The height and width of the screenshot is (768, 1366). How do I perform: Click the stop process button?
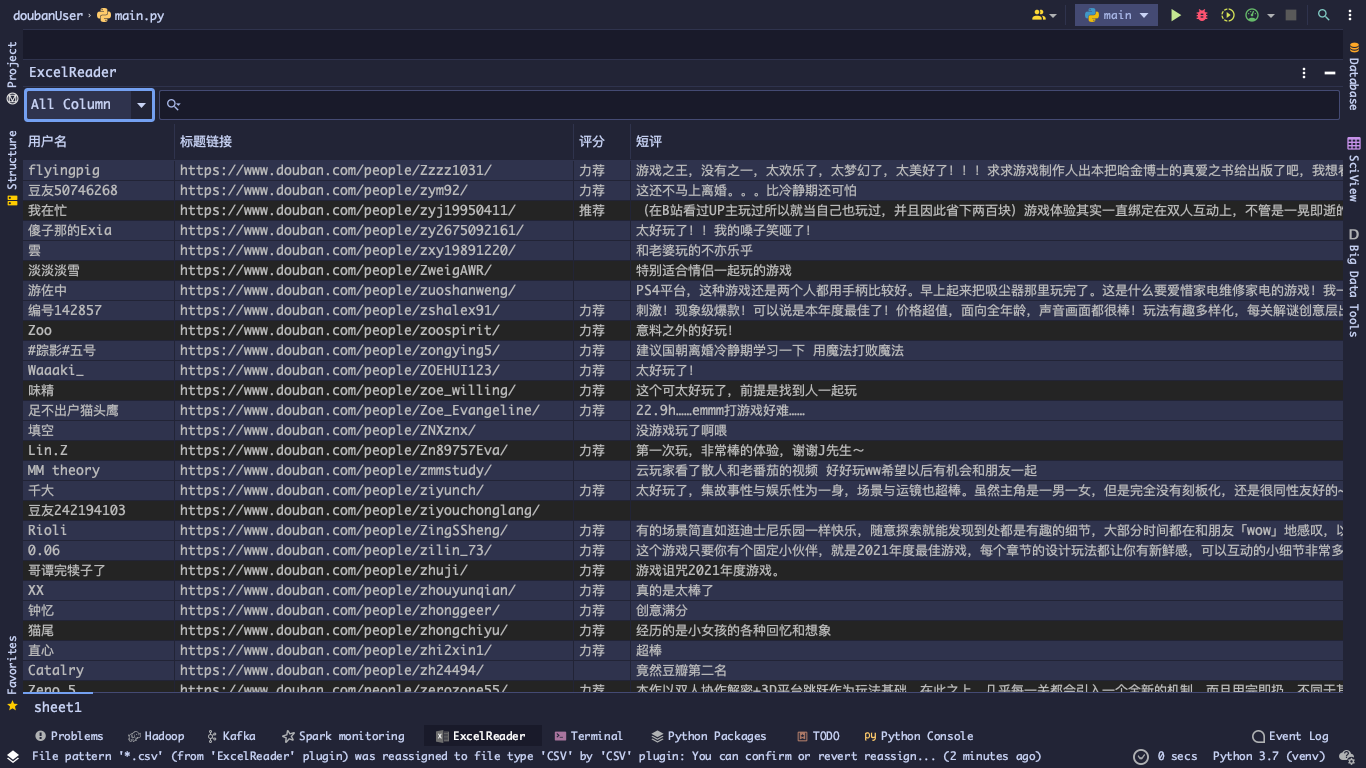[1291, 15]
